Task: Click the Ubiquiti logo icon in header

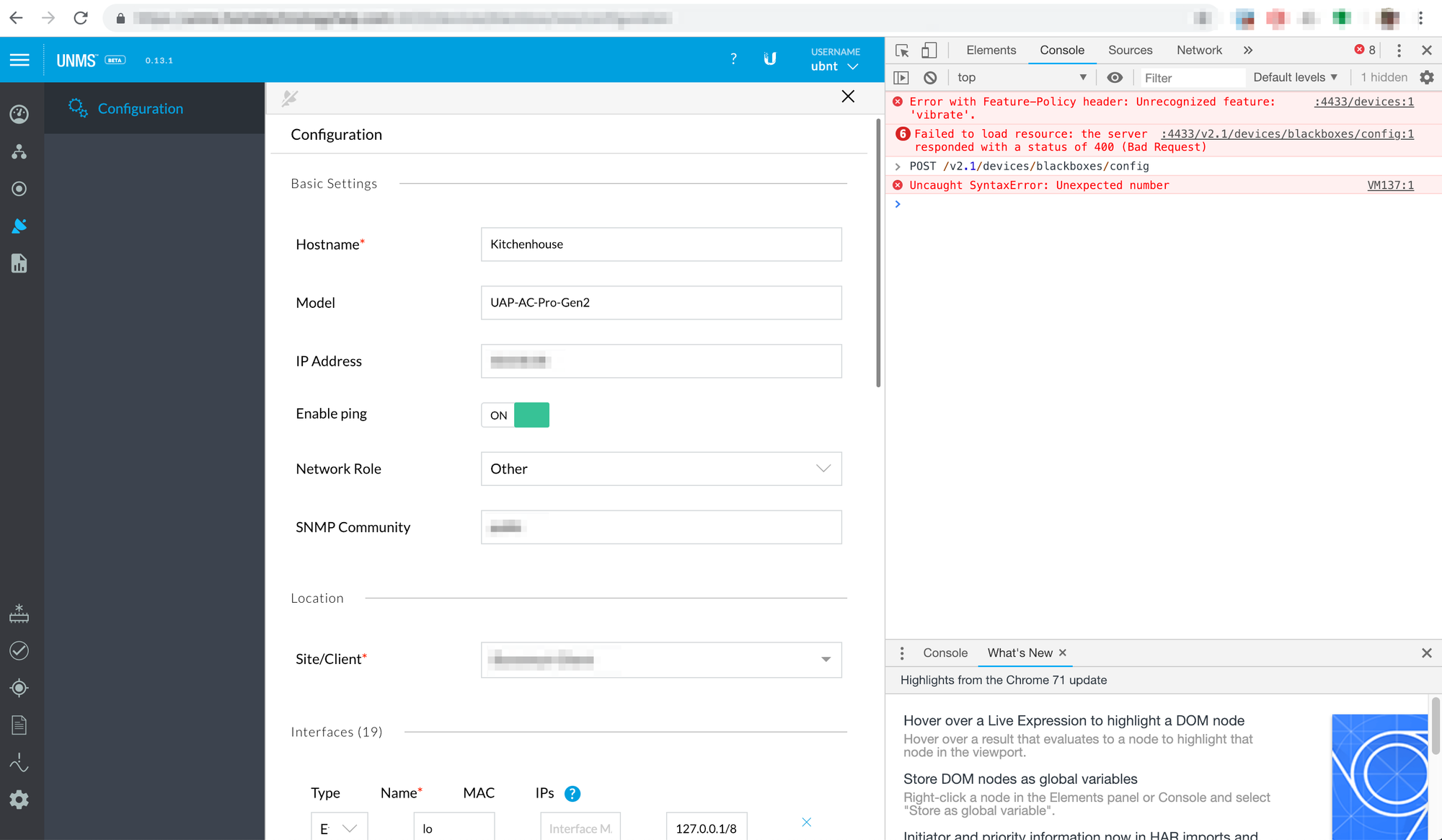Action: pos(770,59)
